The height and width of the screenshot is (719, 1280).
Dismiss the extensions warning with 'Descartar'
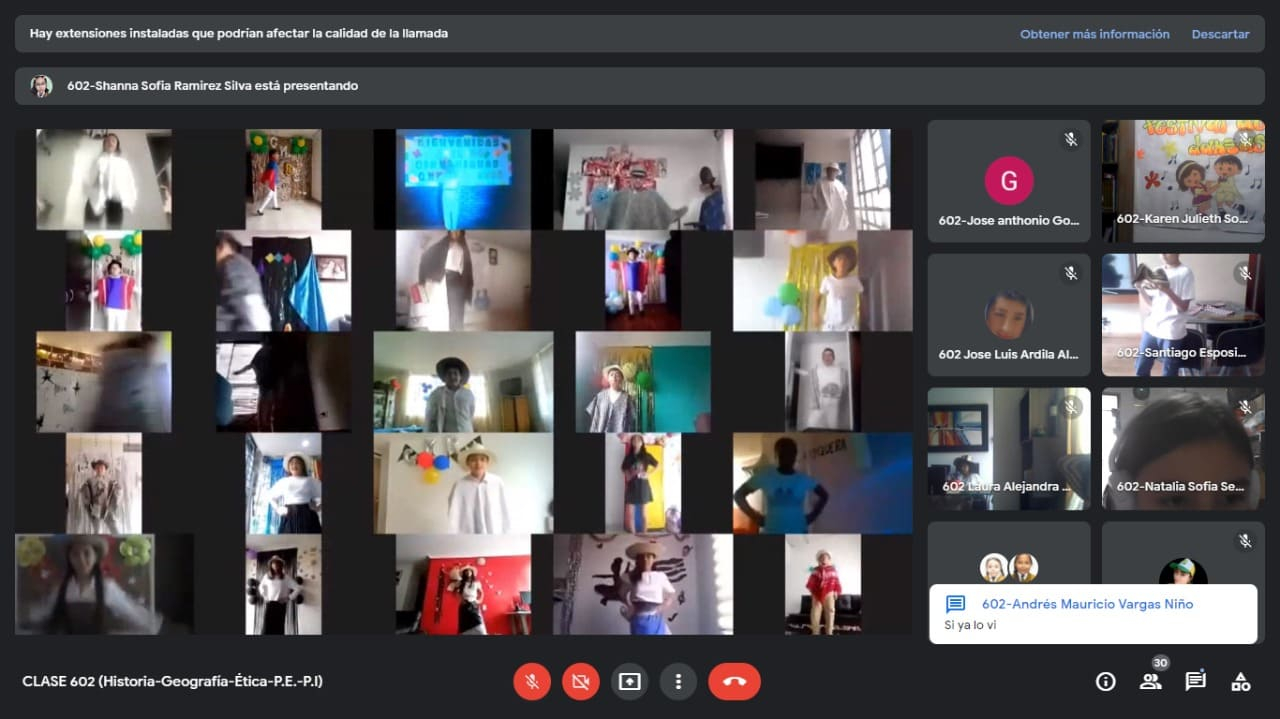click(x=1220, y=34)
